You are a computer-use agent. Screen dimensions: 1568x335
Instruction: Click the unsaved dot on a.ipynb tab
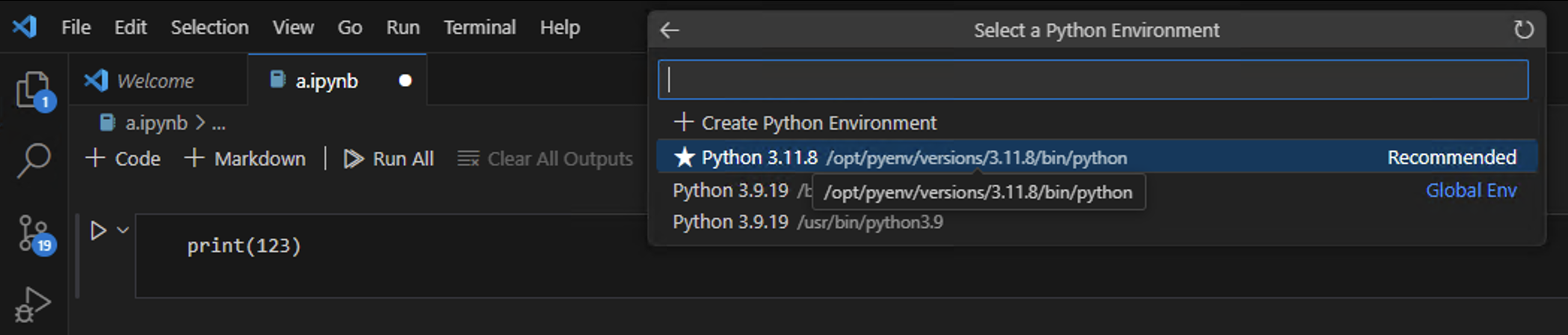coord(405,81)
